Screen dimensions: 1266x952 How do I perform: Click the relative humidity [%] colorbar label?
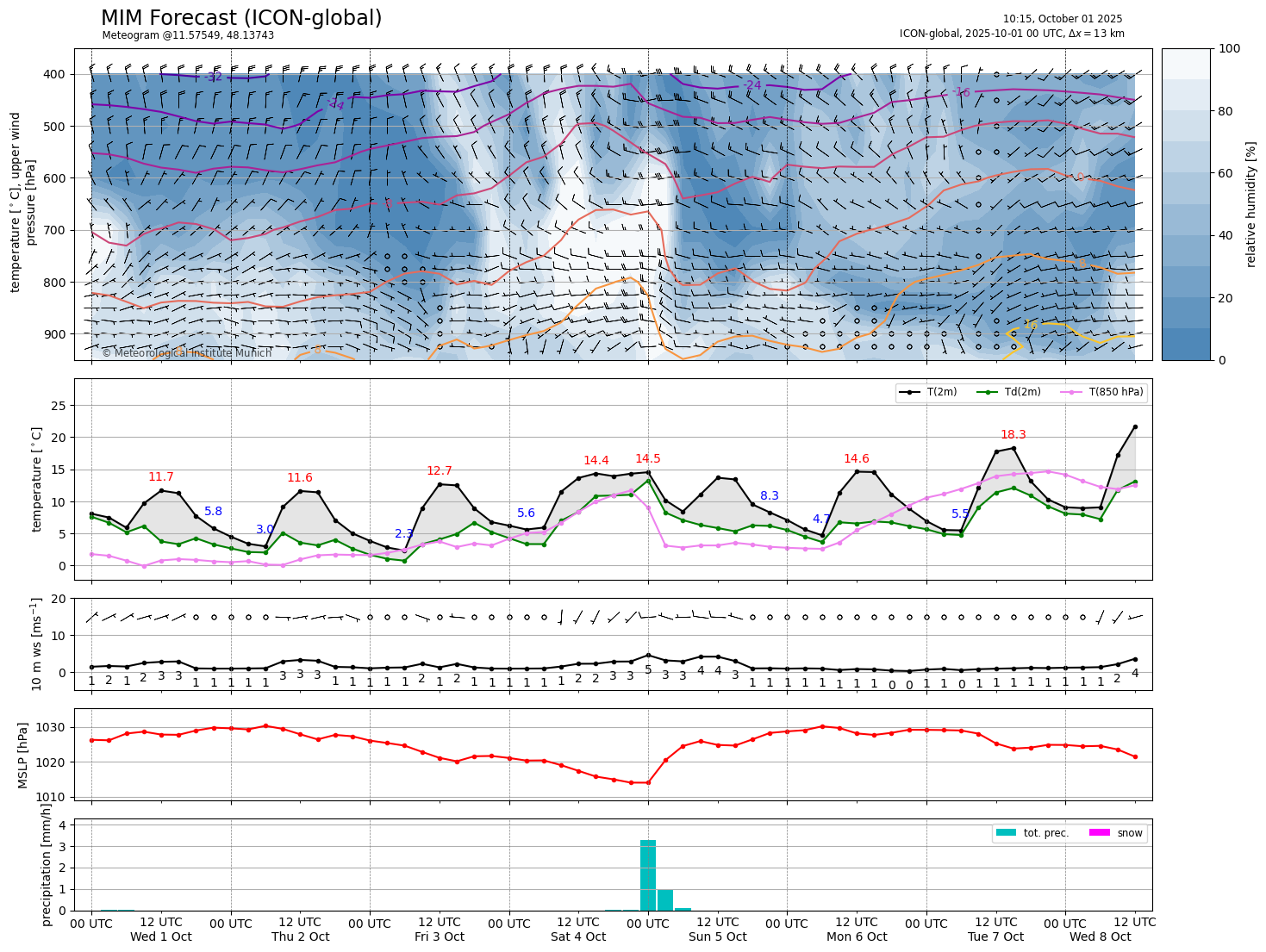pos(1250,204)
